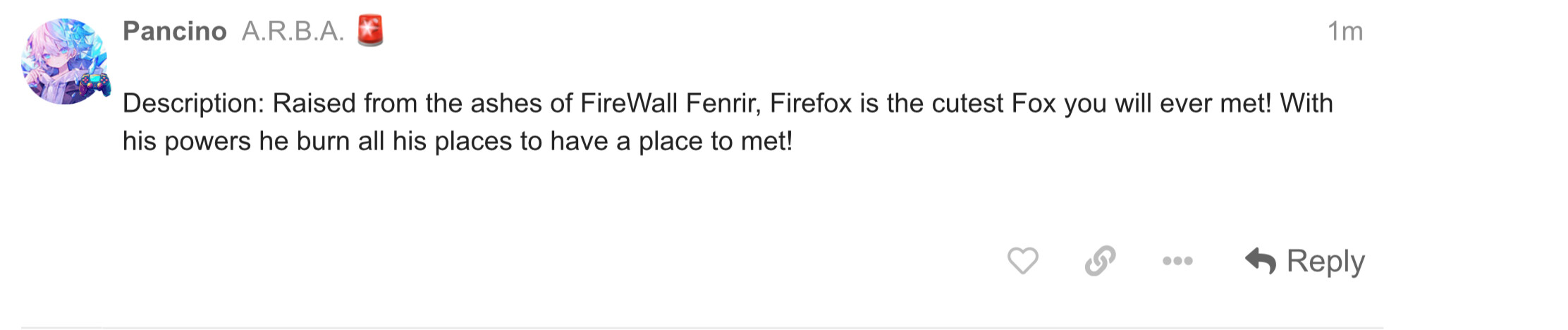Click the phrase 'place to met!' ending

(x=716, y=142)
